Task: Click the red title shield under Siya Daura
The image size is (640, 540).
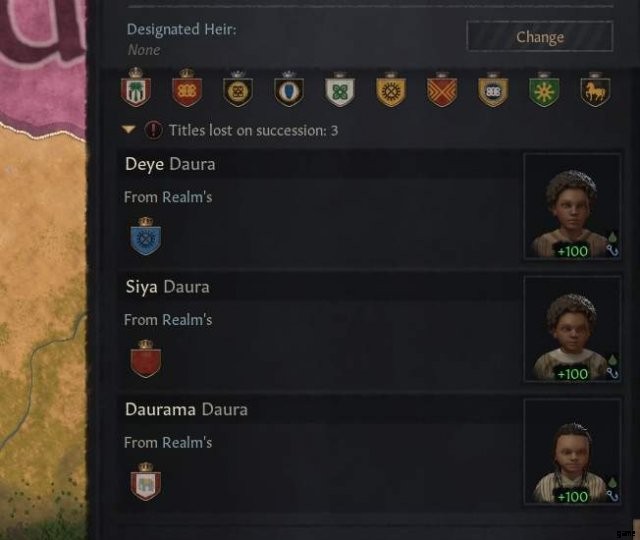Action: pos(146,359)
